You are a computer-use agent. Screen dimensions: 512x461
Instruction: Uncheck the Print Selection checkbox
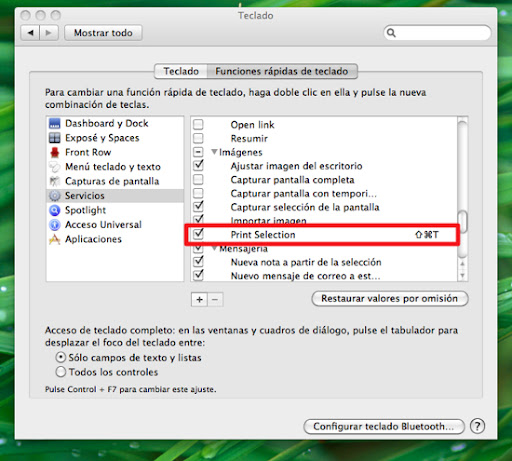tap(198, 234)
